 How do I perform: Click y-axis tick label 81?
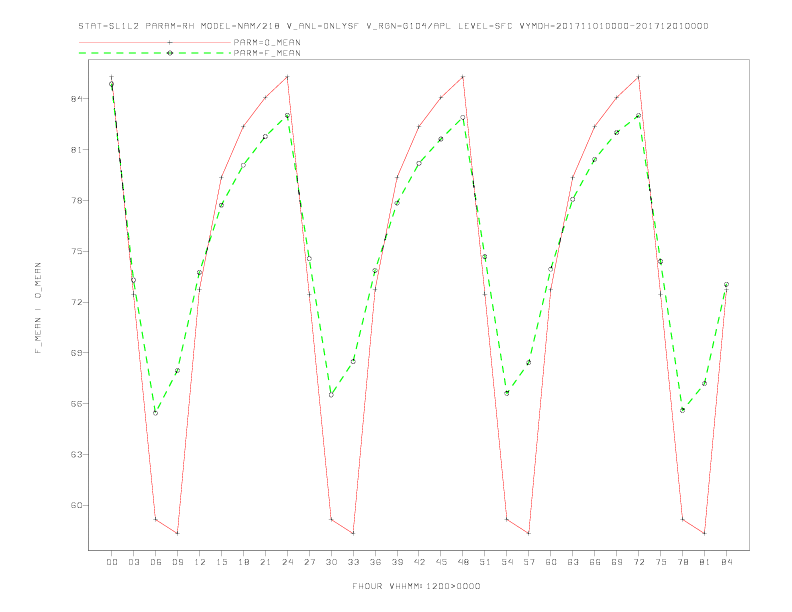click(76, 150)
